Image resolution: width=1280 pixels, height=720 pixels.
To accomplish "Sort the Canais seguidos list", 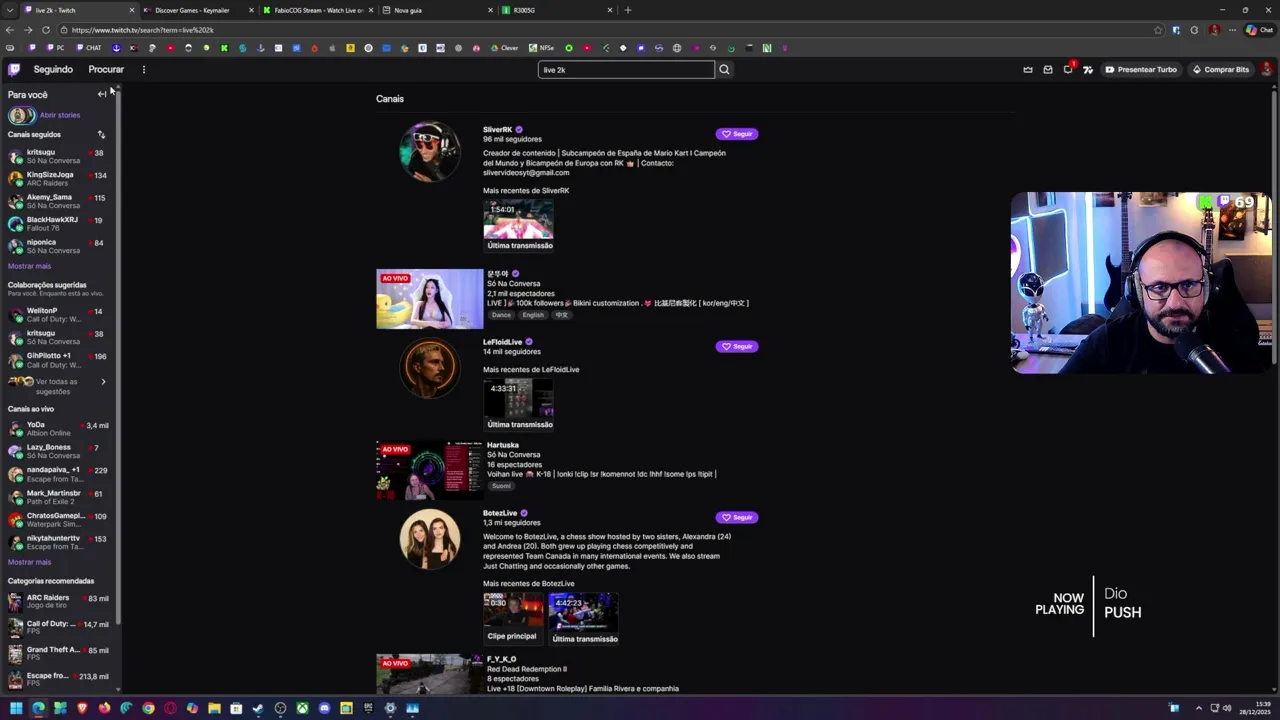I will click(101, 134).
